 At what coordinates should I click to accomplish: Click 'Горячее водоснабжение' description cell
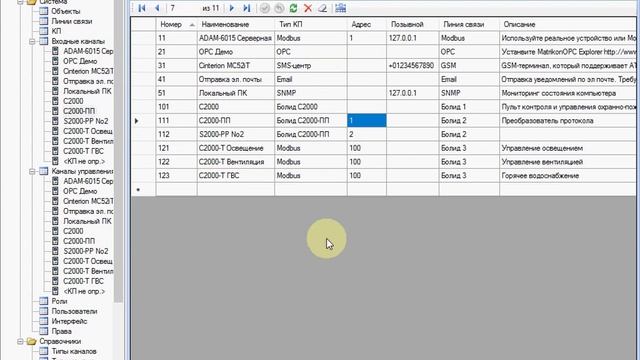coord(569,176)
